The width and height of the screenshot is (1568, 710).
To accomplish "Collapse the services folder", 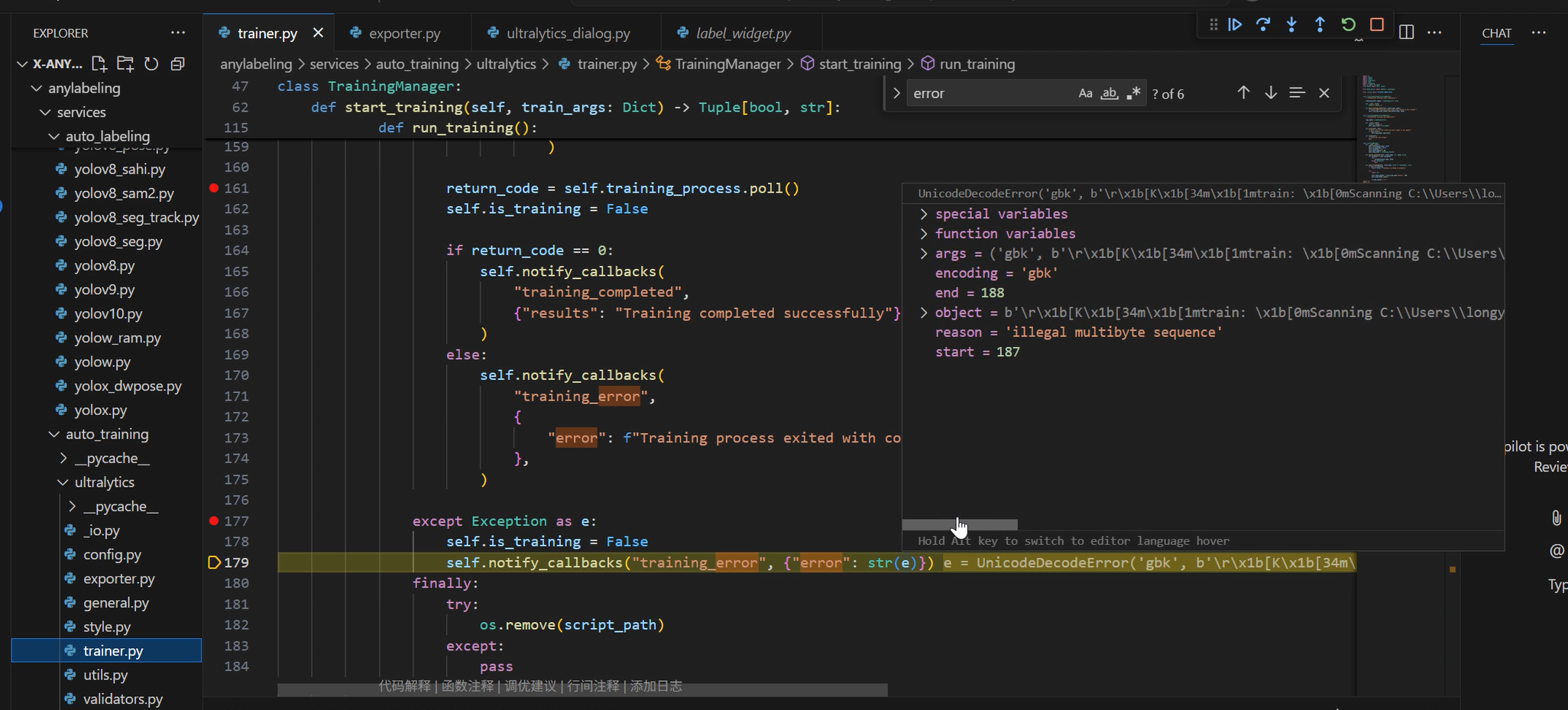I will click(44, 112).
